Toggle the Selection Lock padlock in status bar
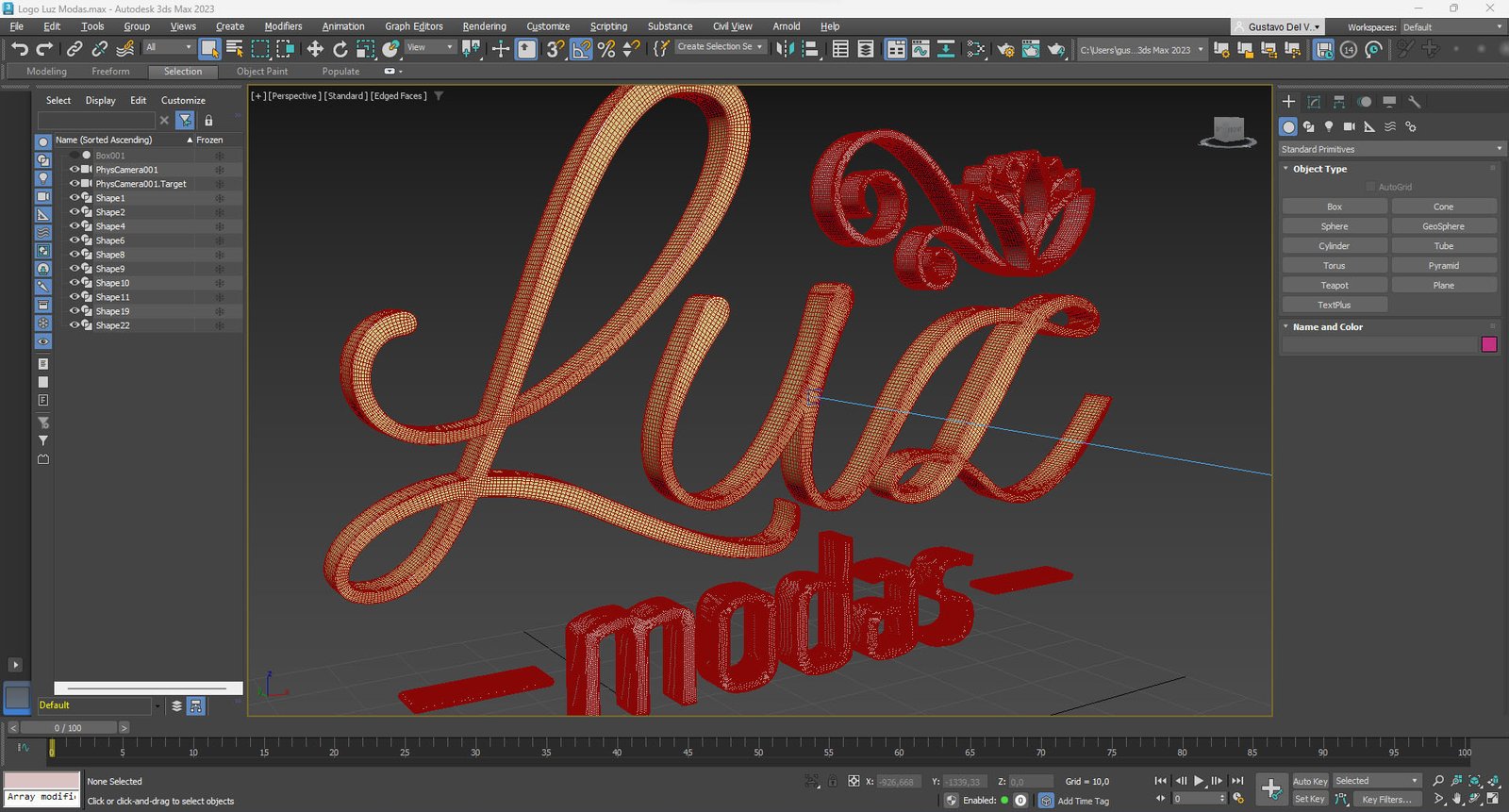Viewport: 1509px width, 812px height. (x=833, y=781)
